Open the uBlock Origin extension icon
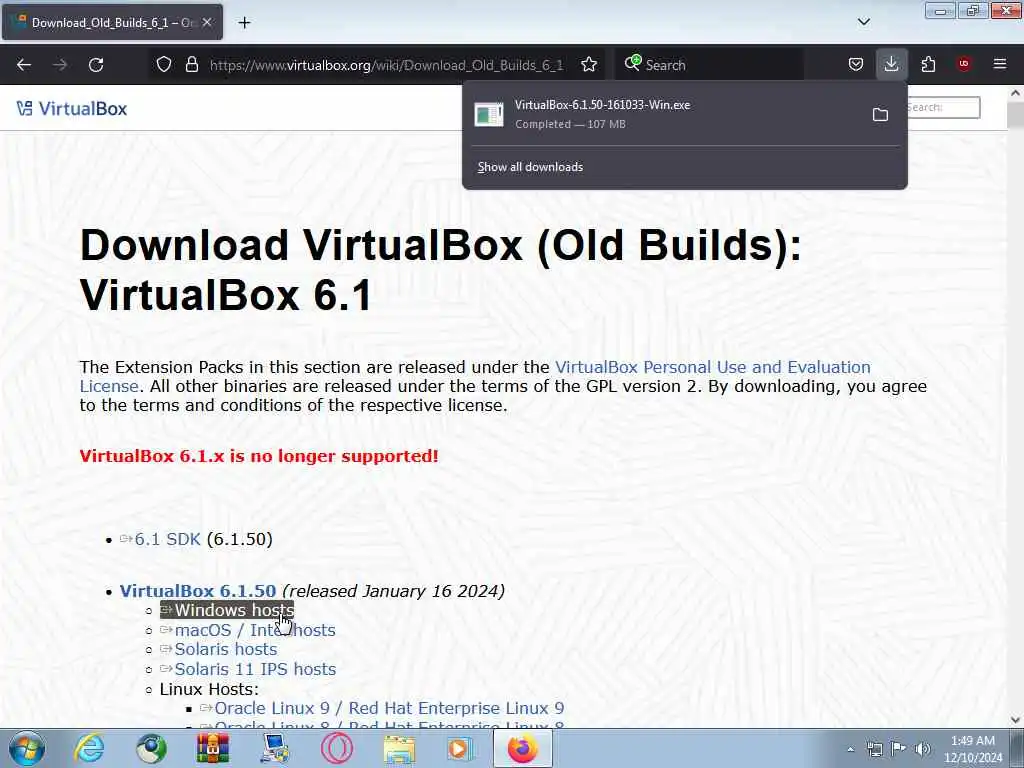 click(x=964, y=64)
